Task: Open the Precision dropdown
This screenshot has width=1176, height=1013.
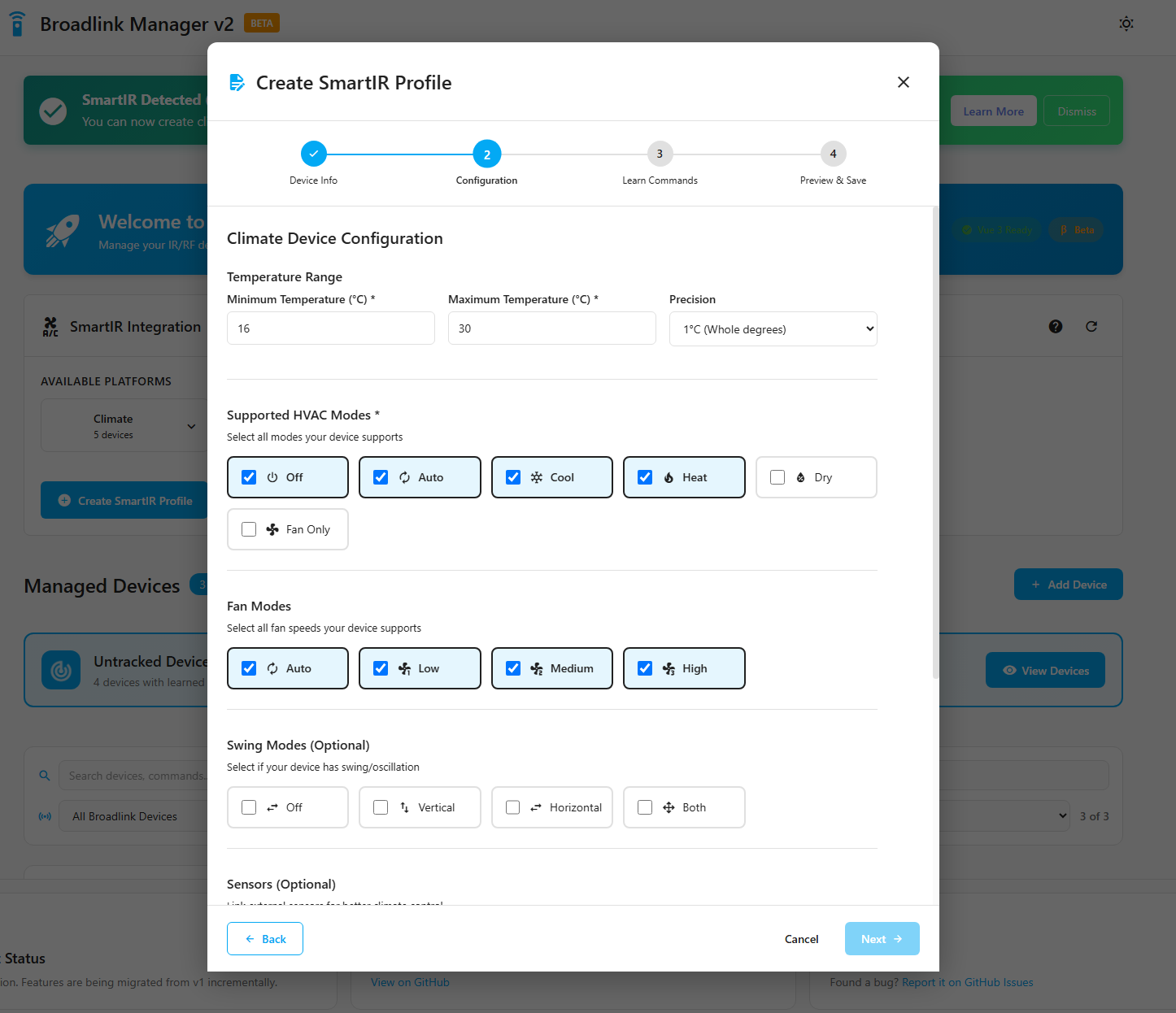Action: (x=773, y=329)
